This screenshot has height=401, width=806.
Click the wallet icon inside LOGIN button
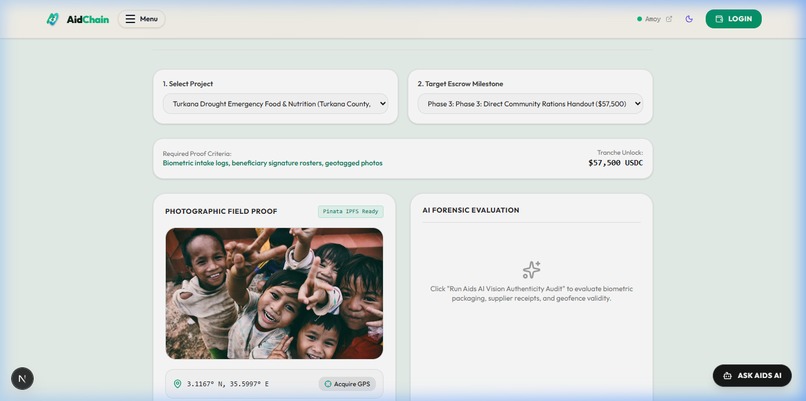point(719,19)
